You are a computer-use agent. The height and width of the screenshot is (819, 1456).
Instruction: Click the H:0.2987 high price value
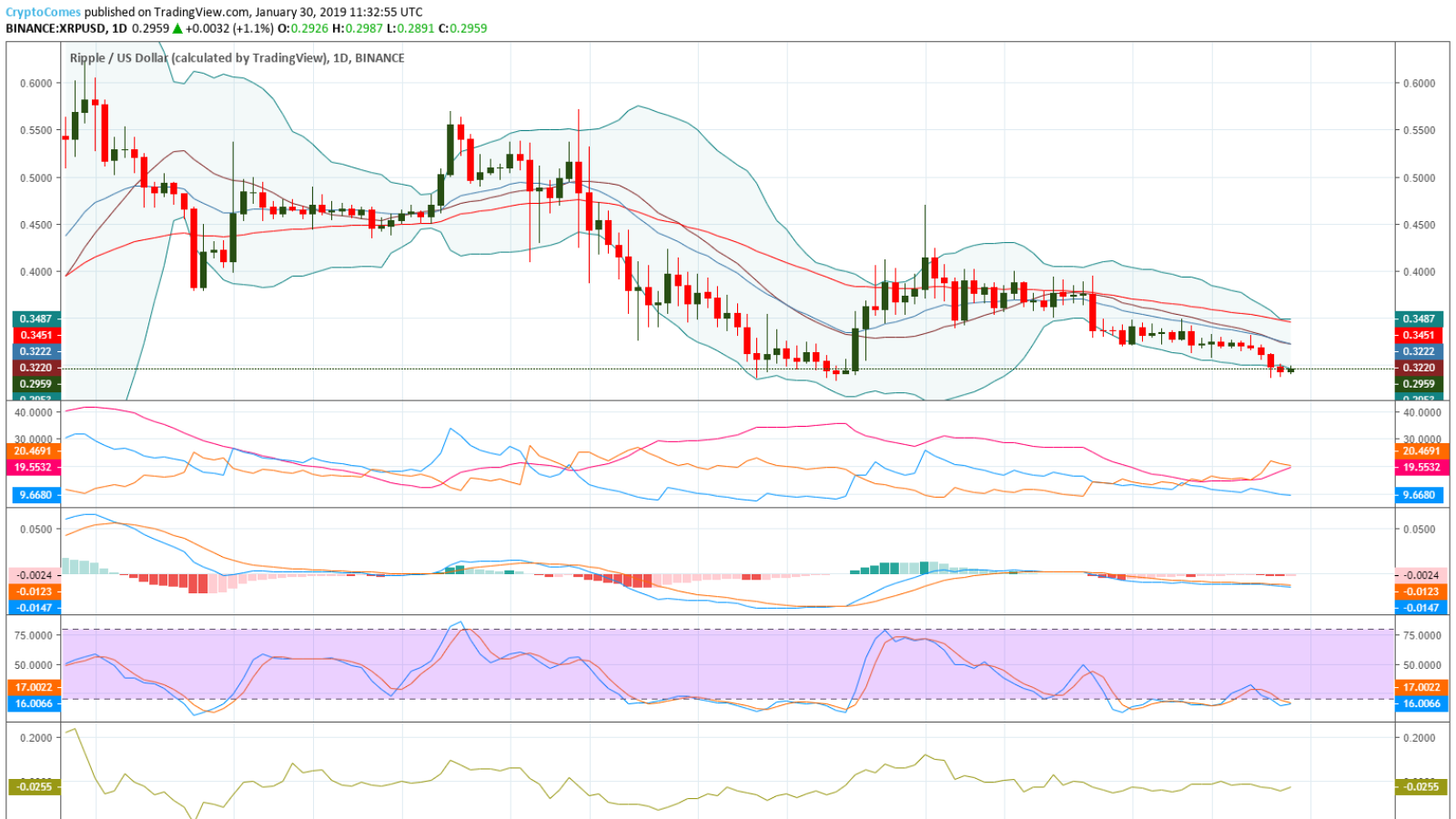(357, 28)
